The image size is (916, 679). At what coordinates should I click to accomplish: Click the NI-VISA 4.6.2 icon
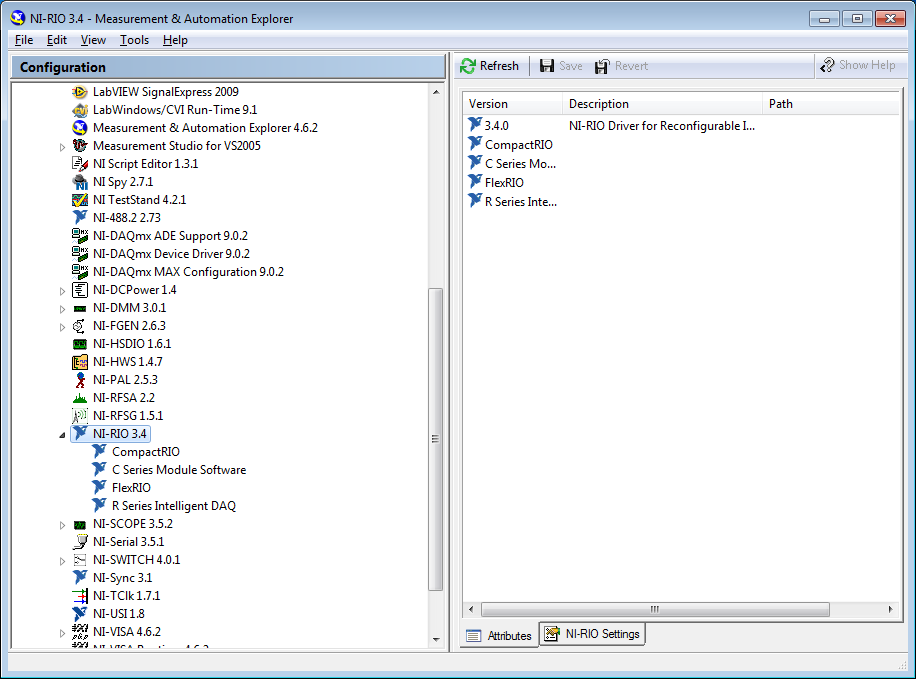pos(79,632)
